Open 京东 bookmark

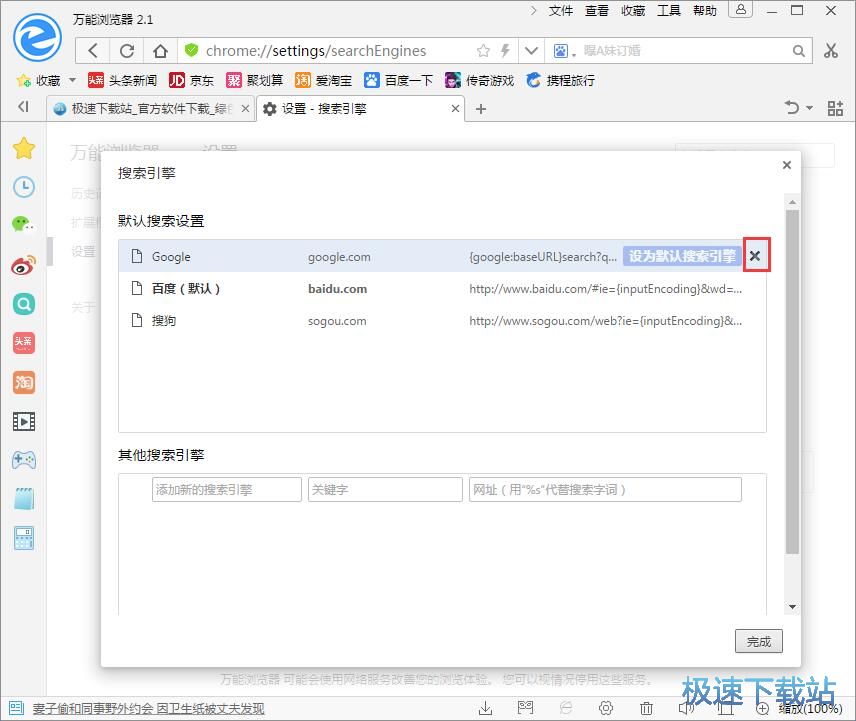tap(192, 80)
